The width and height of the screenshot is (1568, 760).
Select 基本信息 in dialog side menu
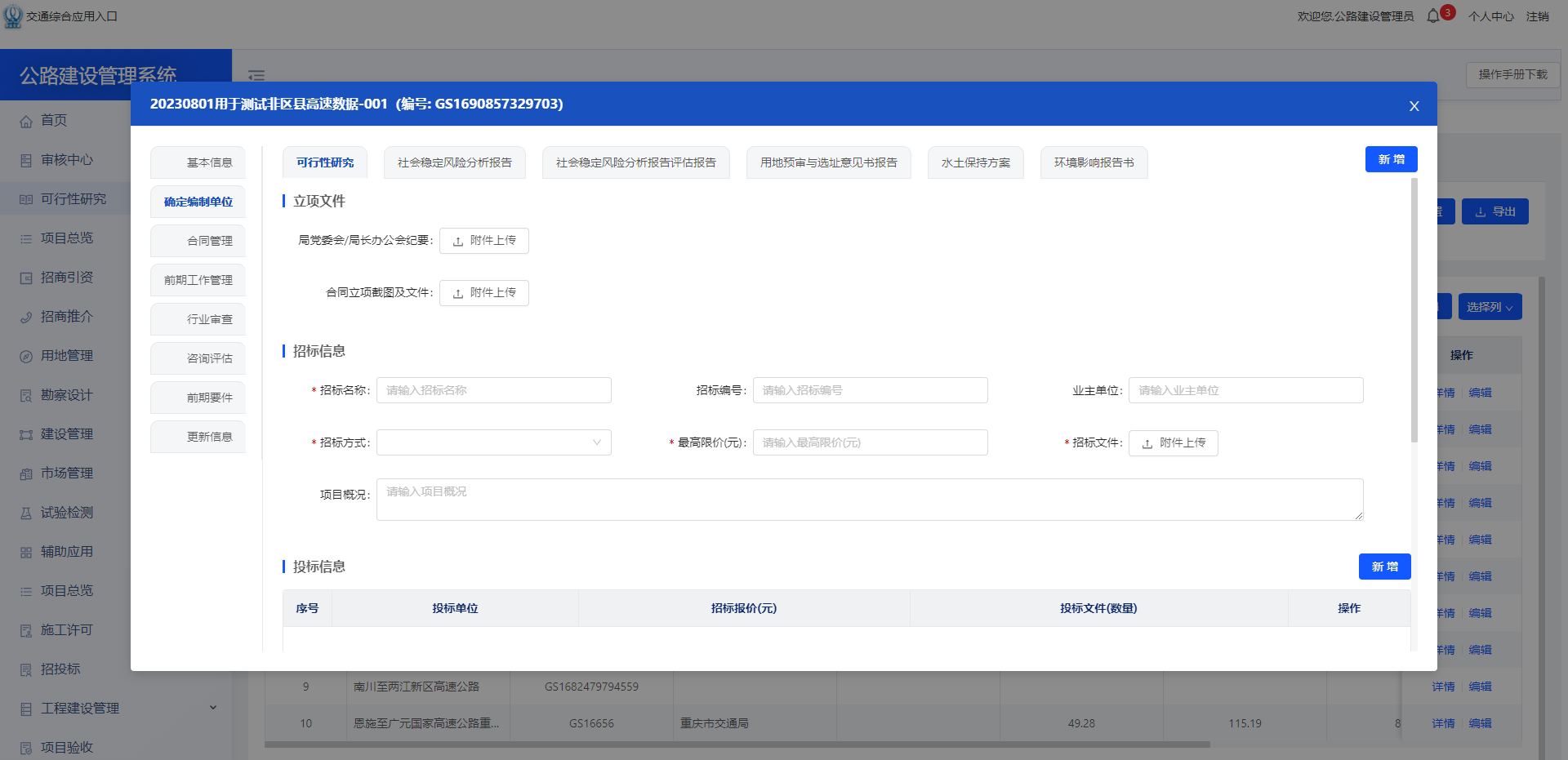coord(198,162)
